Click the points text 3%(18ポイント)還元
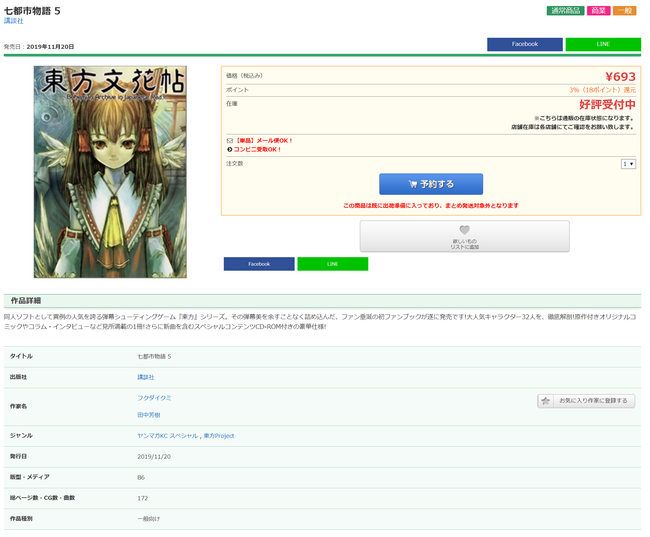The image size is (650, 537). pos(602,90)
